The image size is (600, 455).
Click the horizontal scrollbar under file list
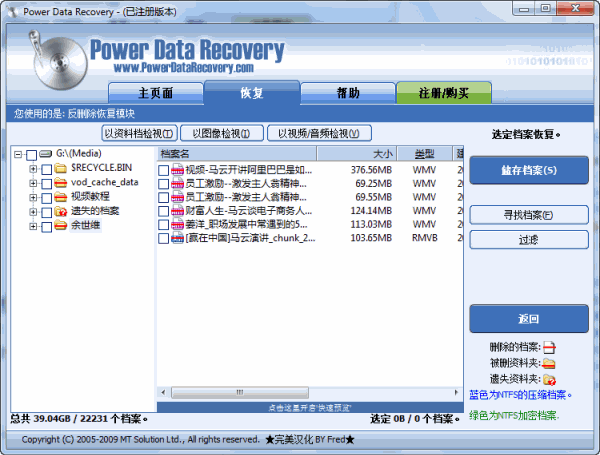point(238,392)
